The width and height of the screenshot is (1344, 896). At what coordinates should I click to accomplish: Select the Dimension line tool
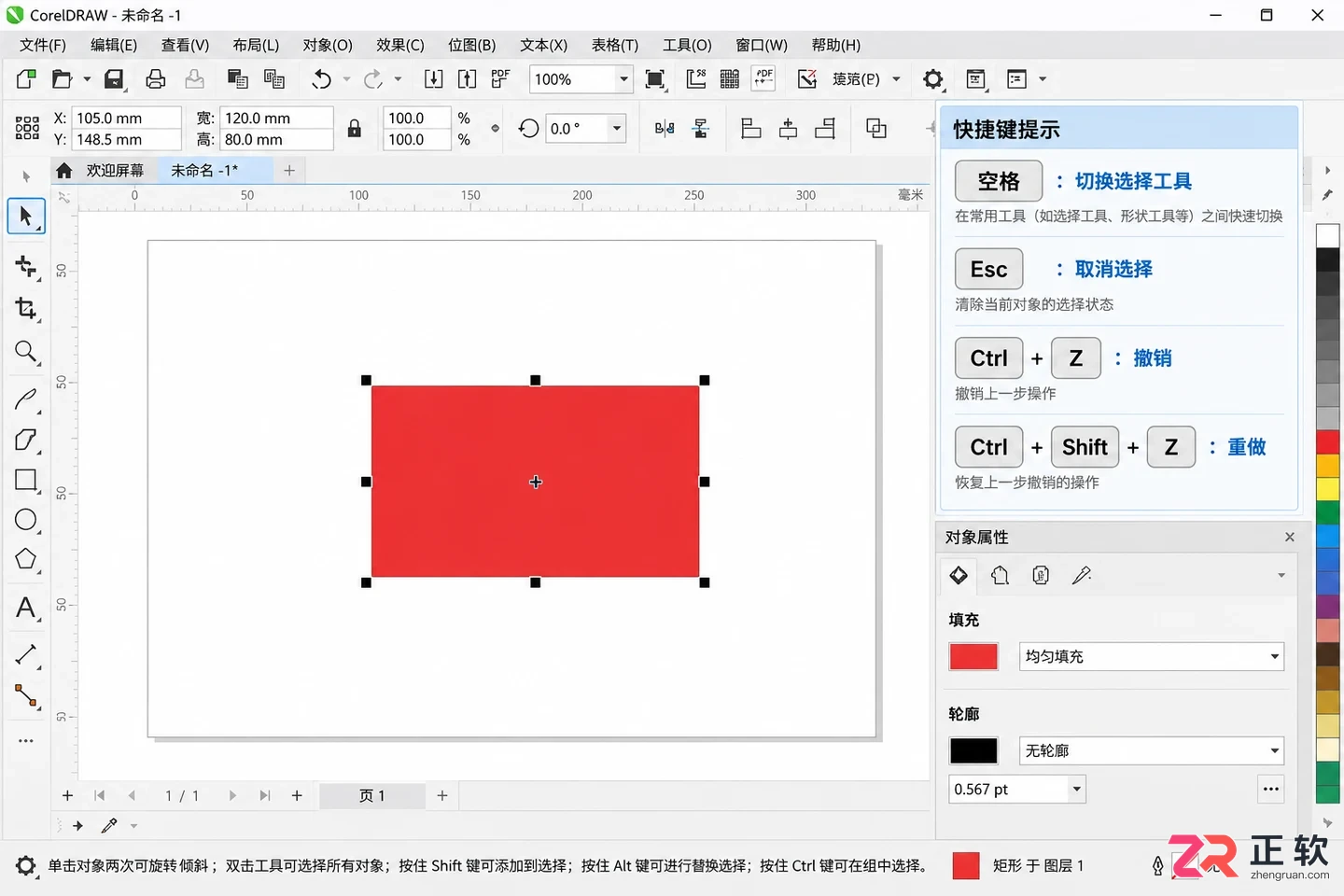pos(26,655)
